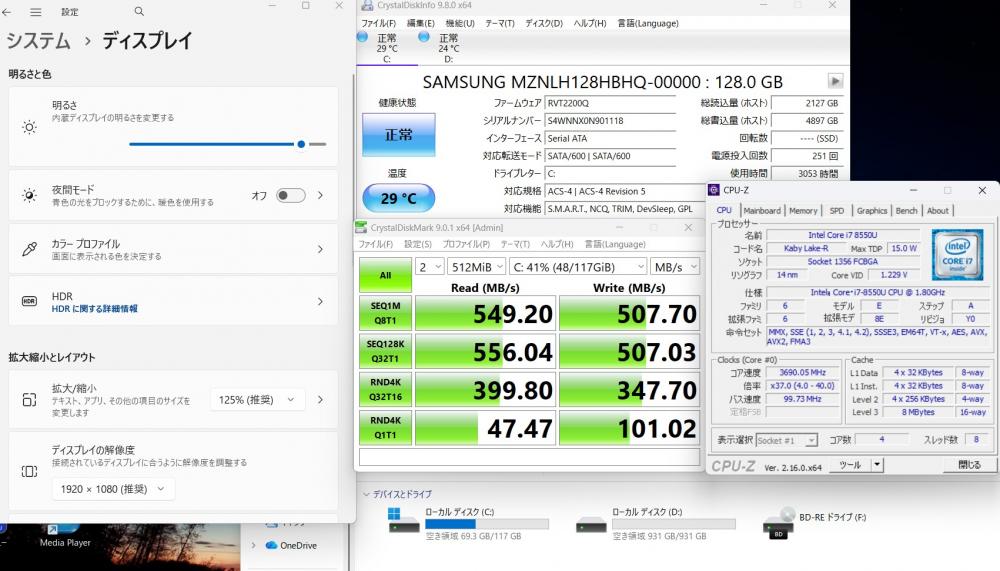Open Local Disk (D:) drive icon
1000x571 pixels.
pyautogui.click(x=591, y=524)
